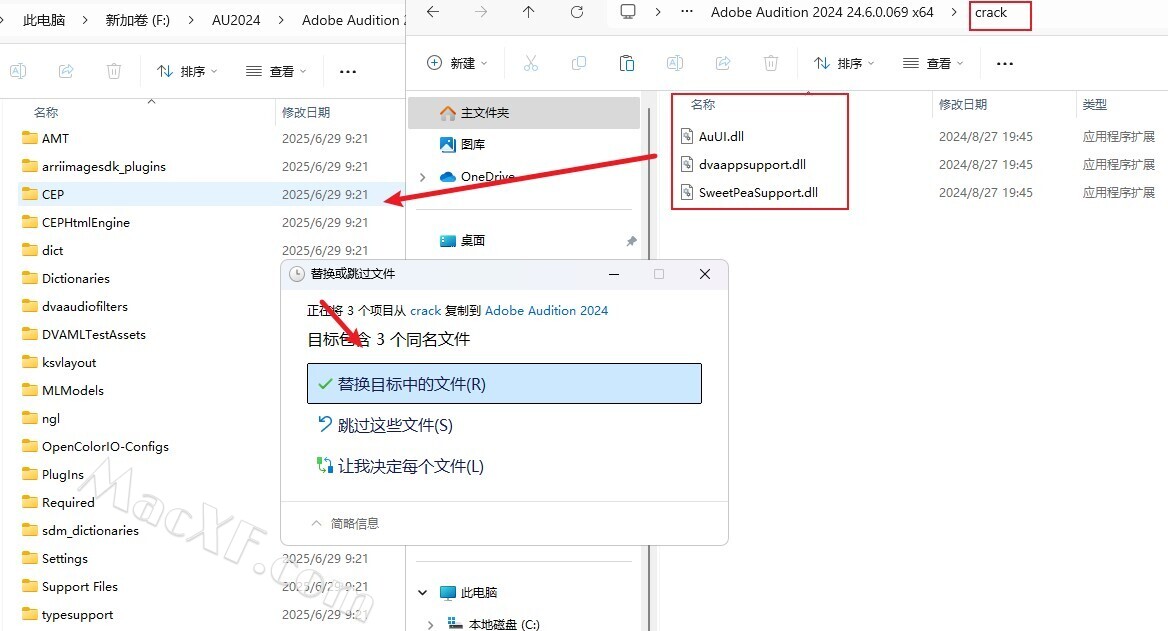
Task: Collapse the 此电脑 tree node chevron
Action: (x=422, y=593)
